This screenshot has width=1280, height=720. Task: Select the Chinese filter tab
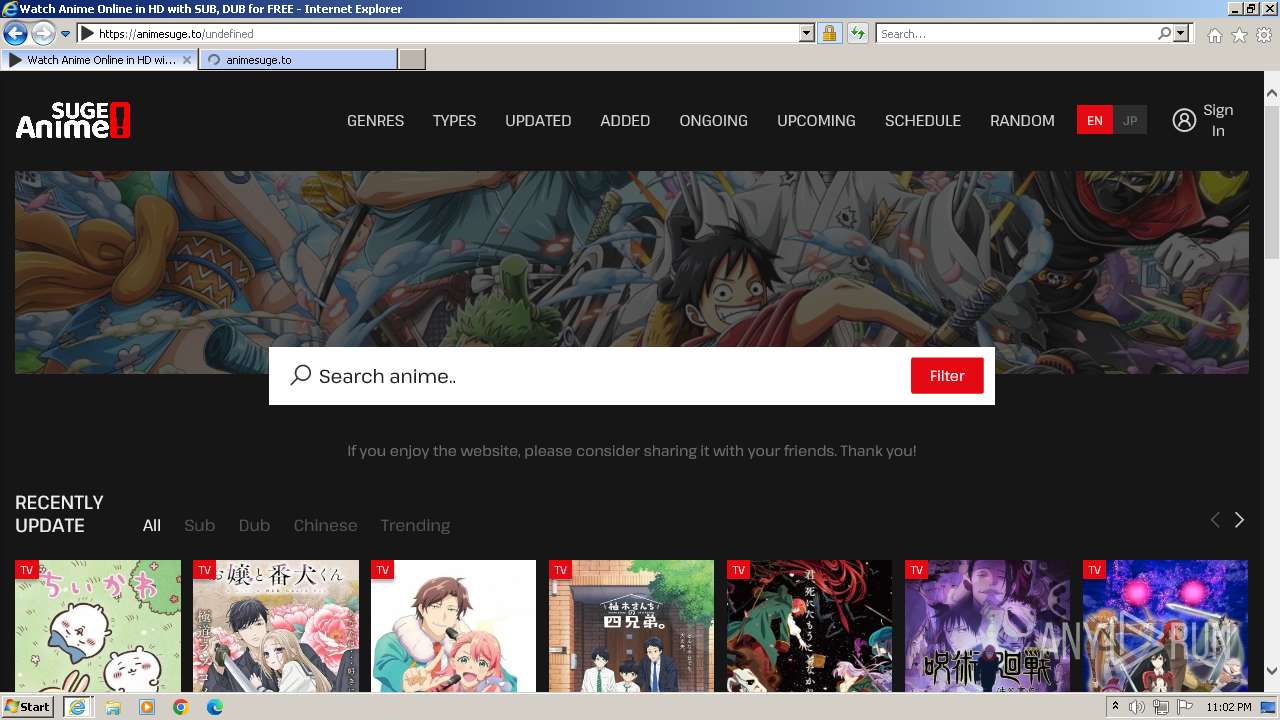pos(325,525)
